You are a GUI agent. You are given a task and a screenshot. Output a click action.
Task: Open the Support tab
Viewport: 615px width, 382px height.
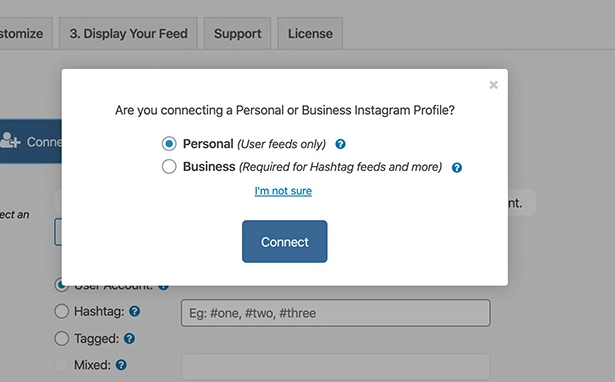(x=237, y=34)
